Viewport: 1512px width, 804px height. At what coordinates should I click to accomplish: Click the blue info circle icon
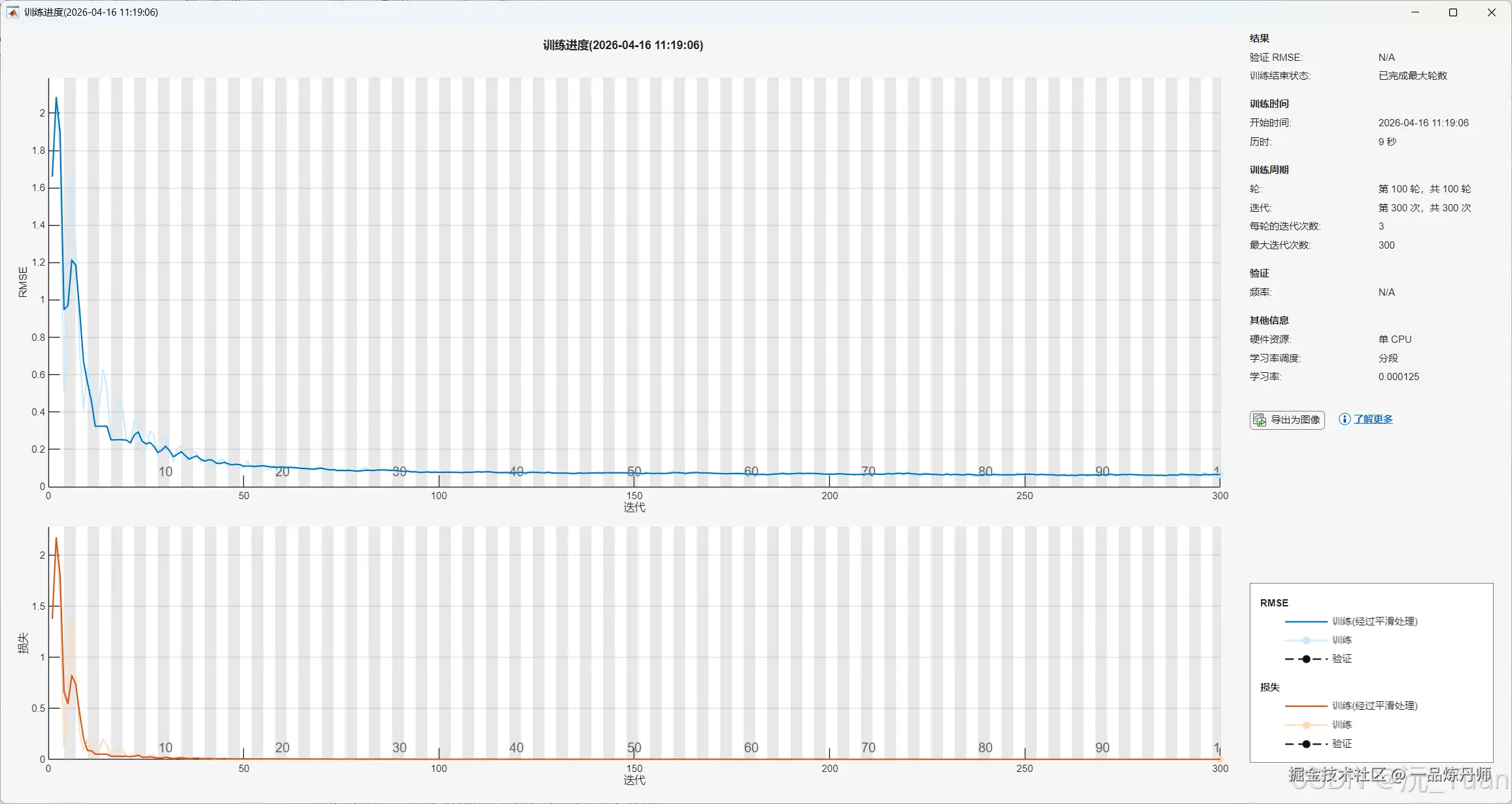[1344, 419]
